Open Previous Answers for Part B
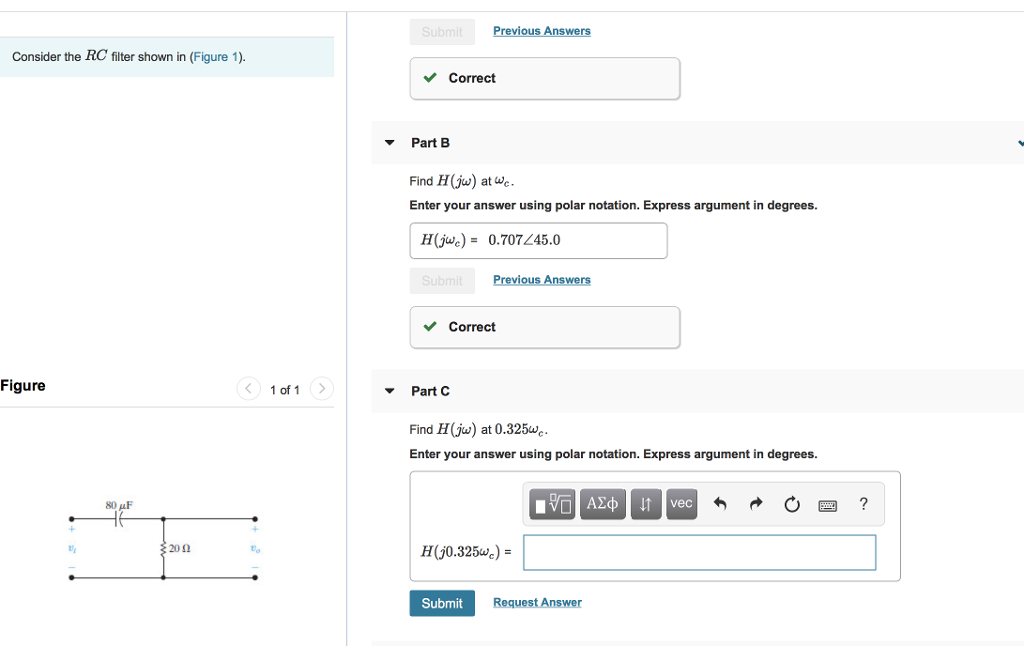The image size is (1024, 646). click(541, 280)
